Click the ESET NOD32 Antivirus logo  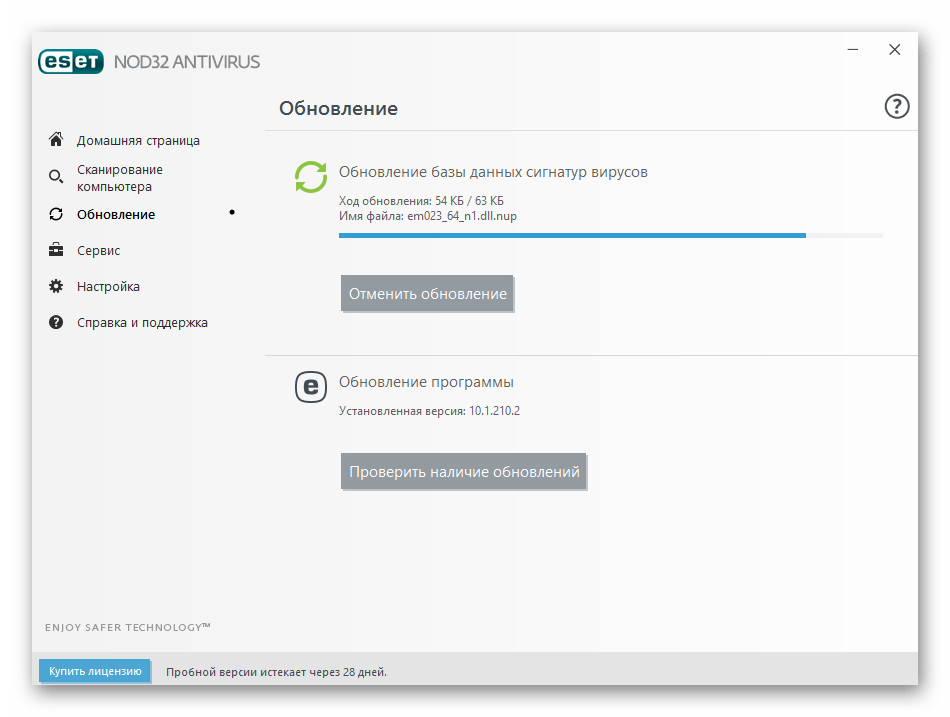point(149,62)
